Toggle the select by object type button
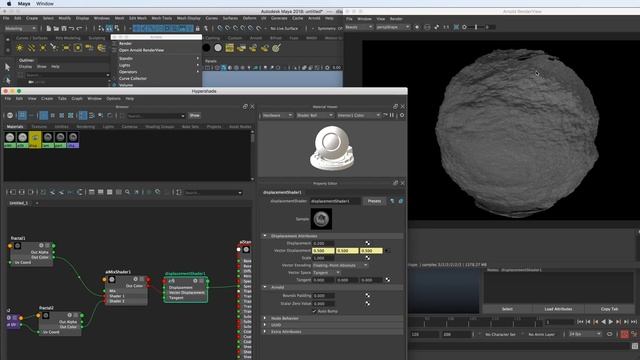This screenshot has height=360, width=640. (109, 28)
